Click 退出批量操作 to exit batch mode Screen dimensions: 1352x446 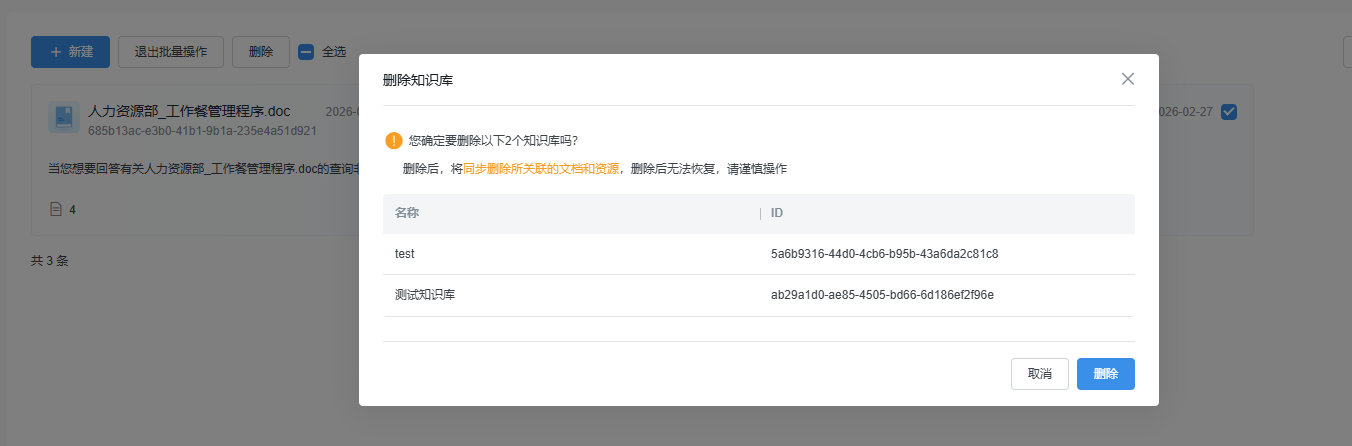coord(171,52)
